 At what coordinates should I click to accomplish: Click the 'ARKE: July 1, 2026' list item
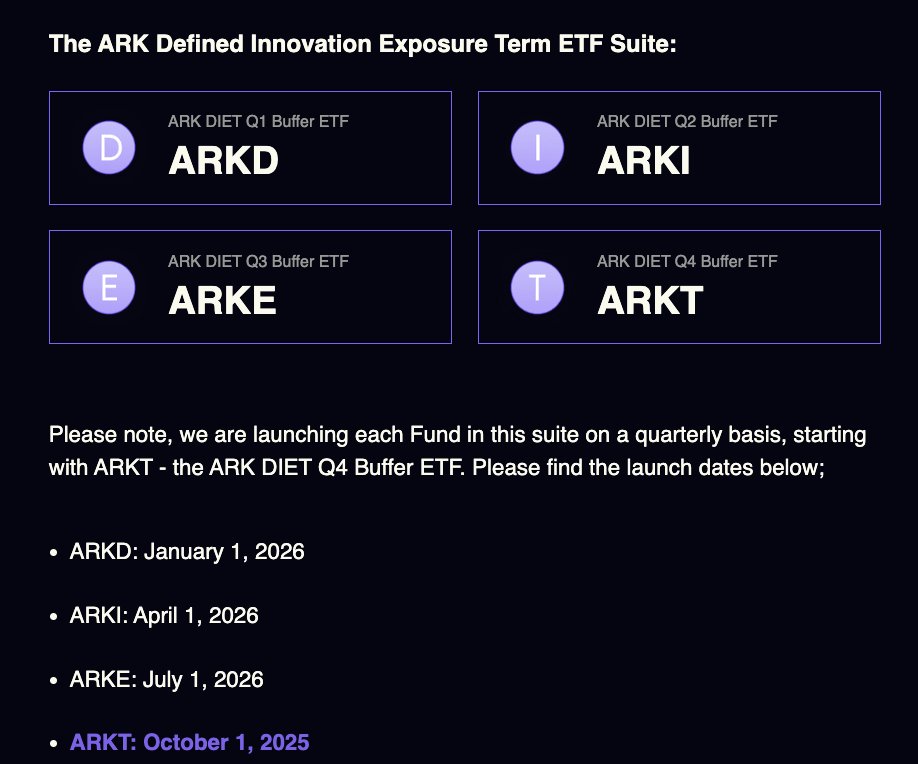click(x=167, y=680)
